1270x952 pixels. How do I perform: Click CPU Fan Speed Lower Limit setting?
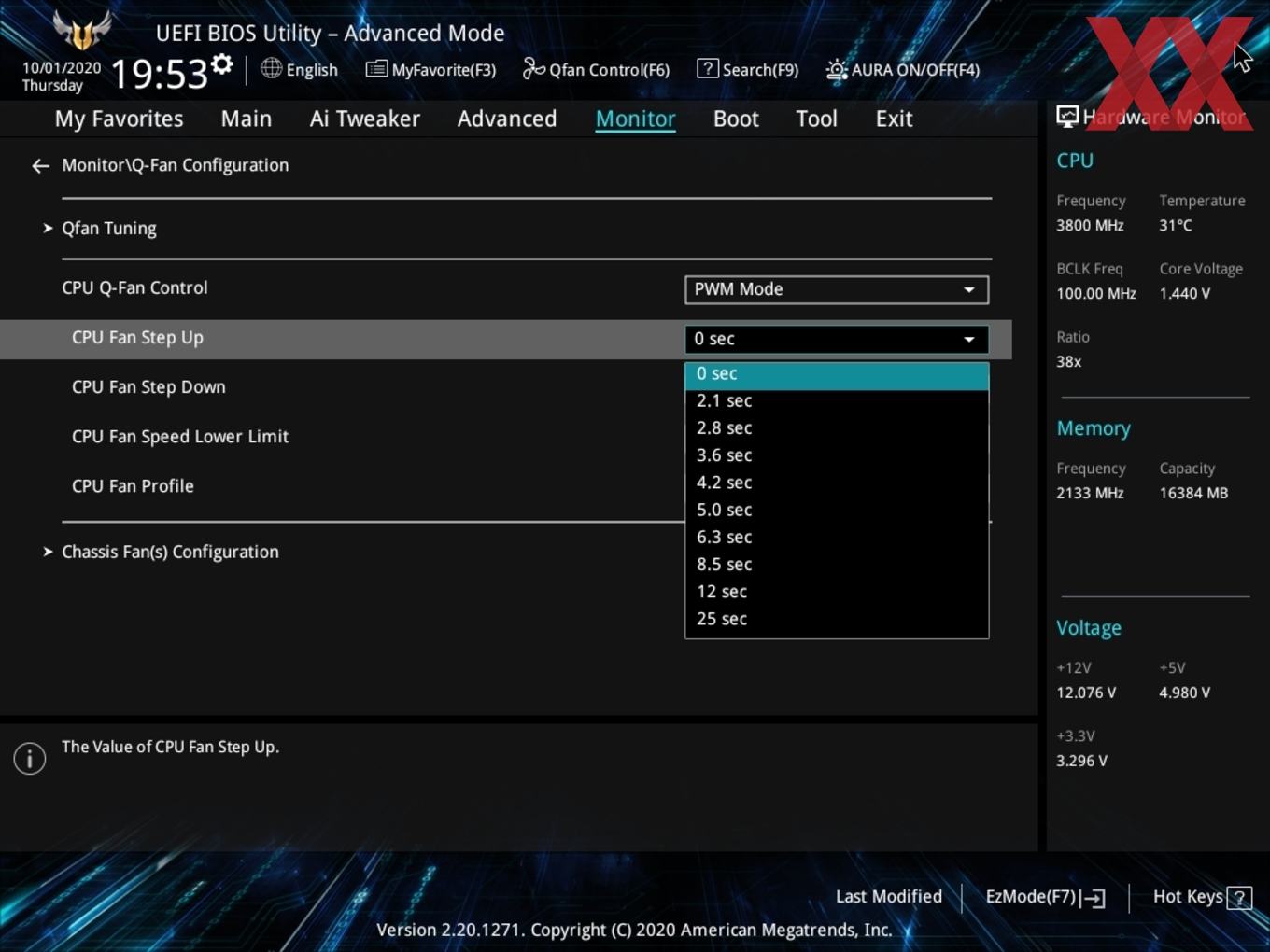coord(180,437)
